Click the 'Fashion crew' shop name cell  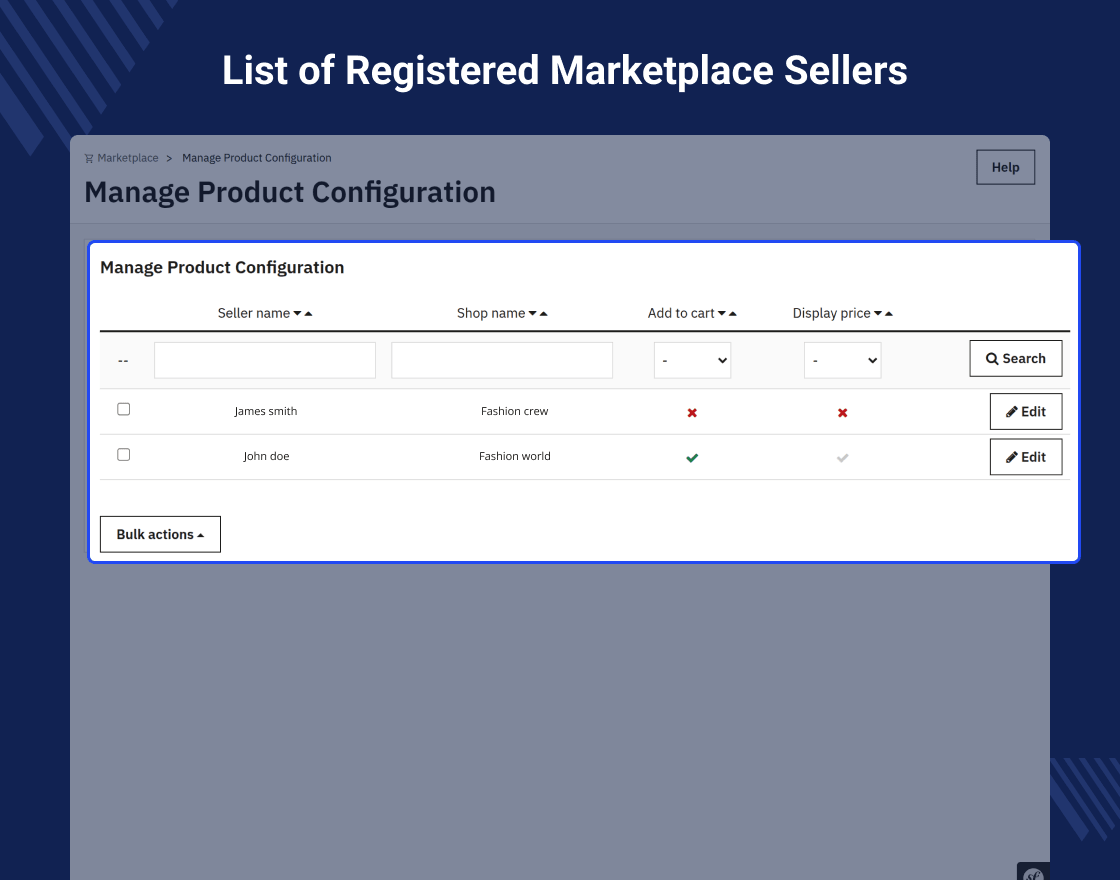click(x=514, y=411)
